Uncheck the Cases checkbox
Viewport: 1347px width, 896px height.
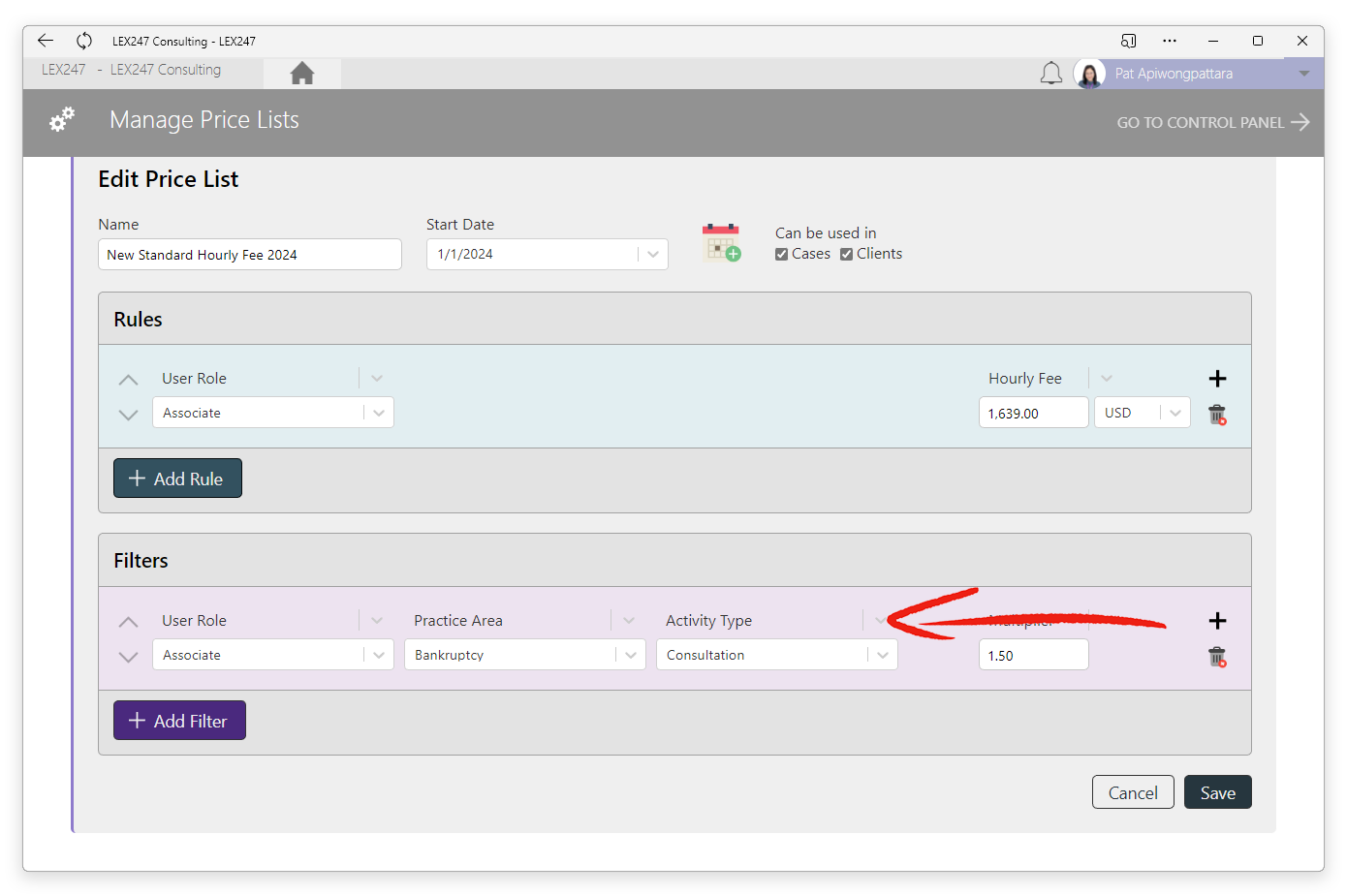(781, 254)
